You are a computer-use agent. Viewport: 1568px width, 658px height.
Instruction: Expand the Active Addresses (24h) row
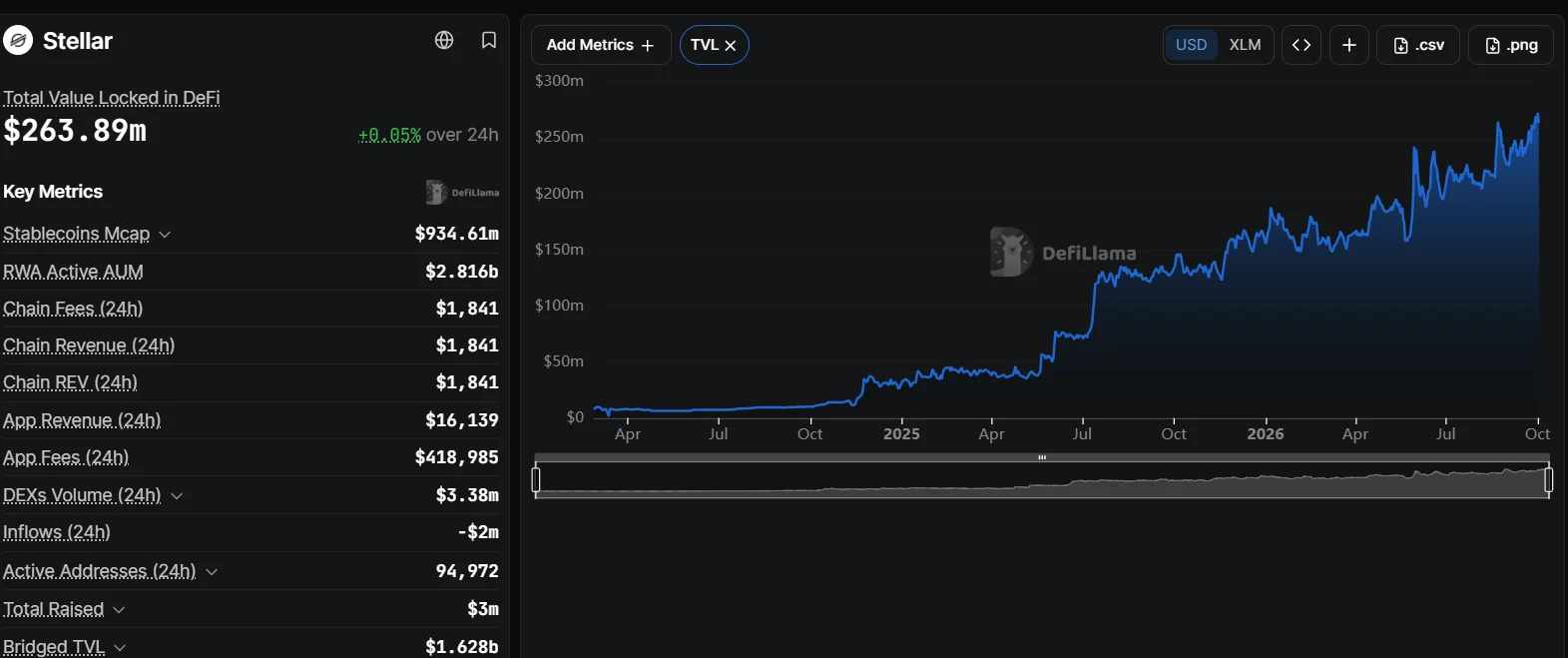click(x=212, y=571)
